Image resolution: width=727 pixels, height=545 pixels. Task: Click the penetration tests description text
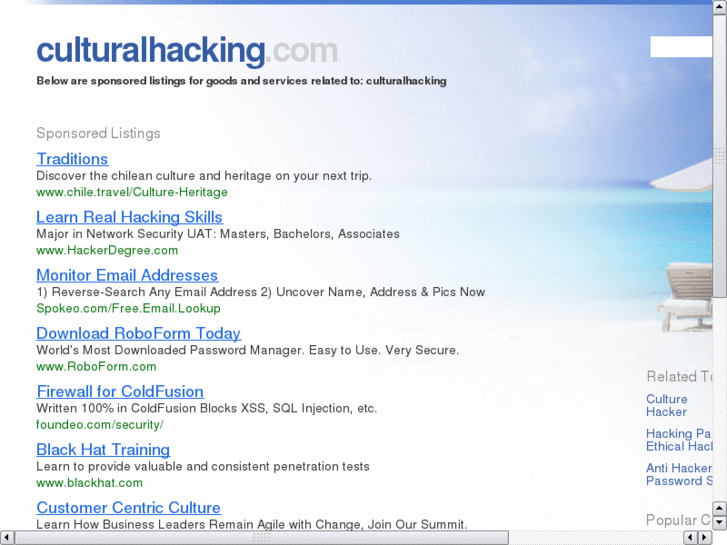(x=203, y=466)
